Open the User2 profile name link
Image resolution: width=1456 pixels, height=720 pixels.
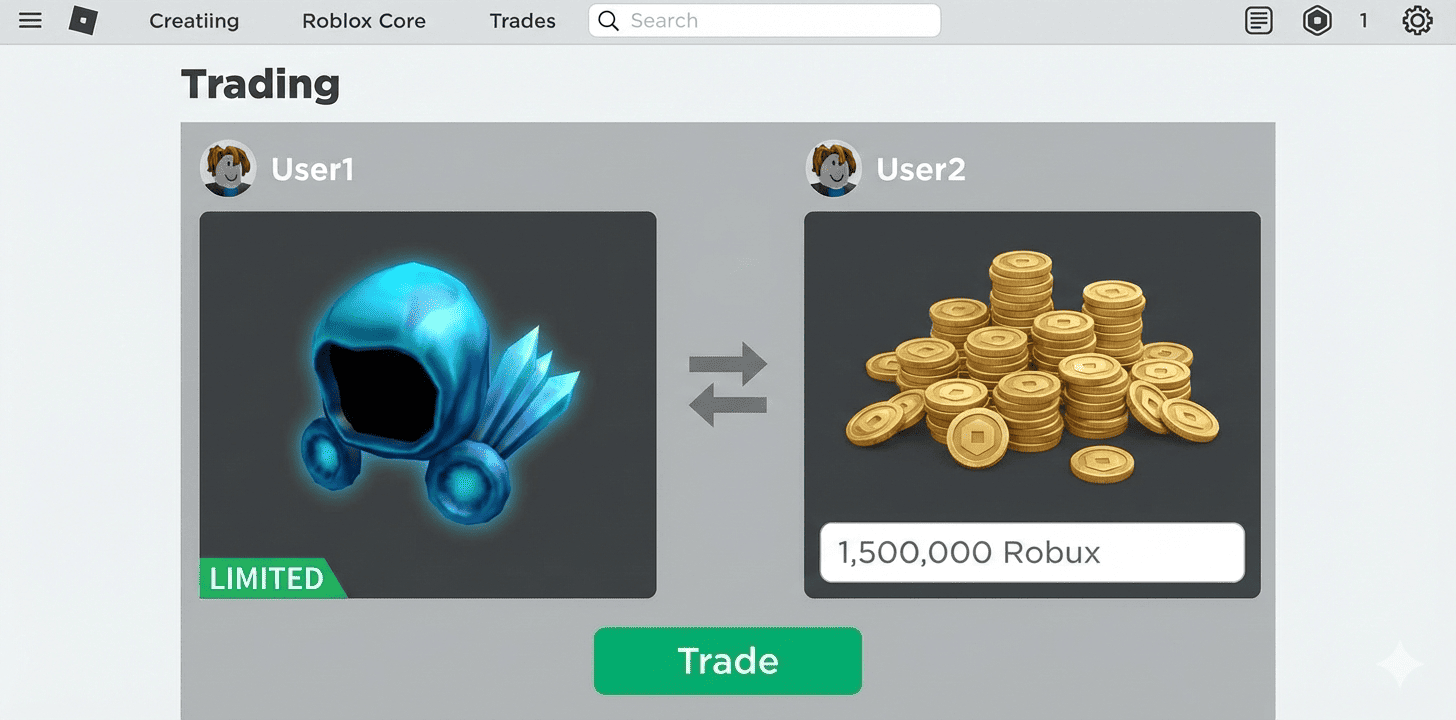click(x=921, y=169)
